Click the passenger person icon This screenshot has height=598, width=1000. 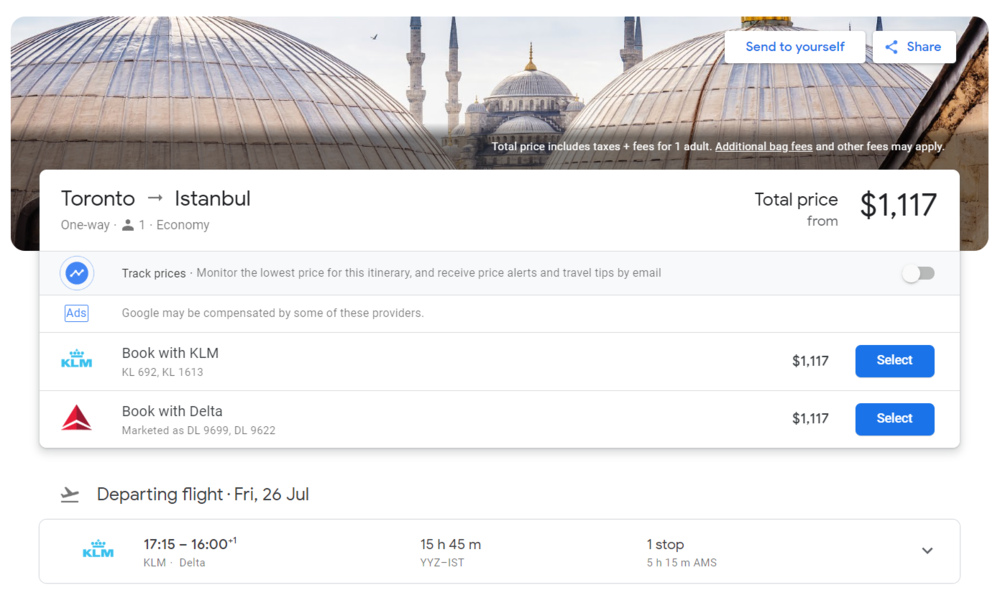(x=128, y=225)
